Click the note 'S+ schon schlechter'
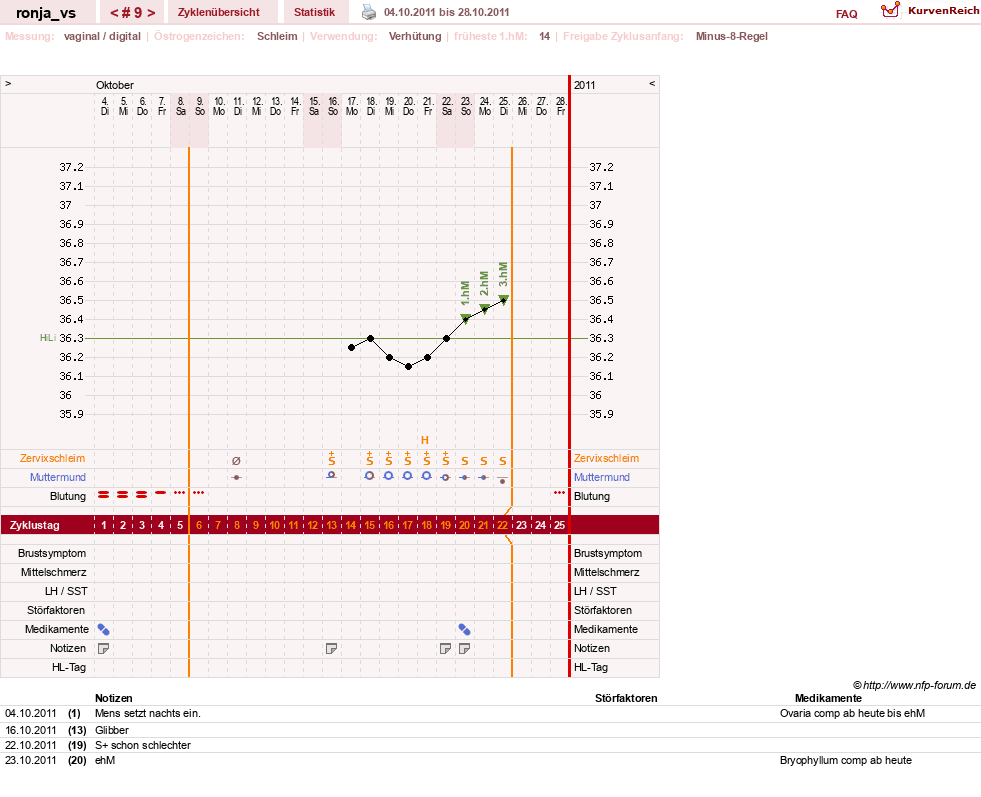Viewport: 981px width, 797px height. pyautogui.click(x=143, y=745)
